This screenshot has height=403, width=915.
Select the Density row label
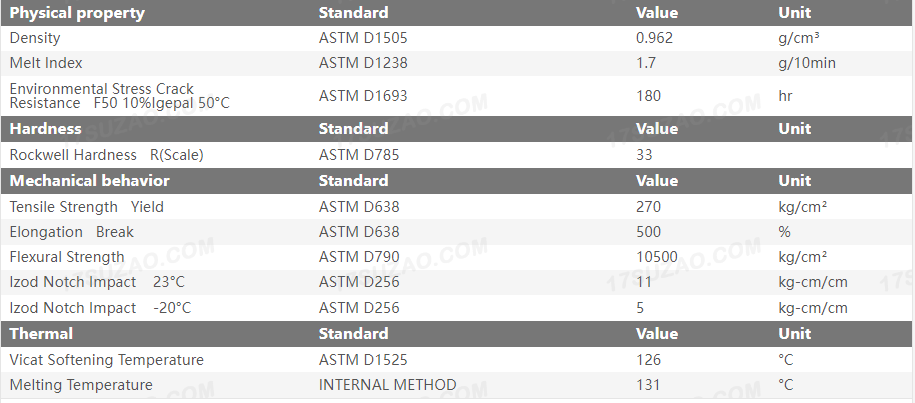pyautogui.click(x=35, y=38)
